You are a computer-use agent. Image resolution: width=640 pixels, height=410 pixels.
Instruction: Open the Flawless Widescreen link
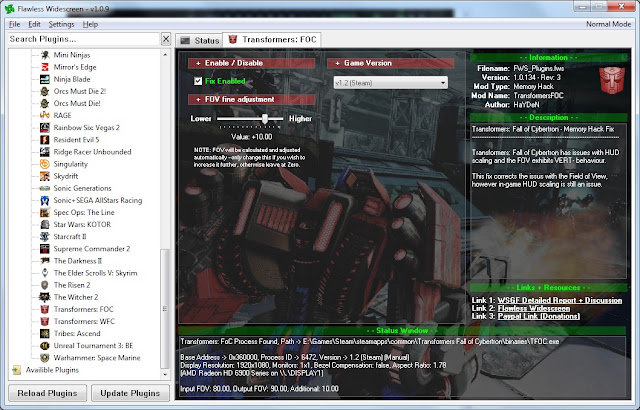coord(534,308)
